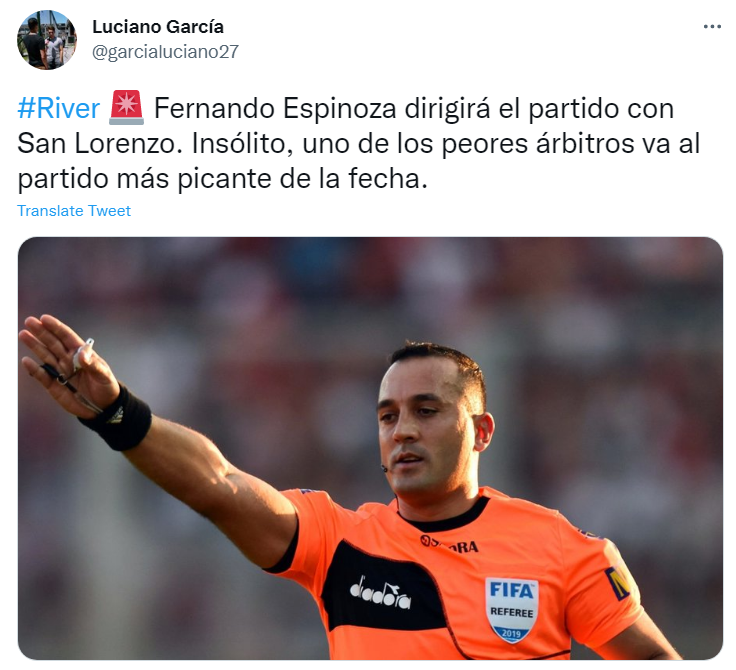Click the red siren emoji in tweet

point(126,108)
